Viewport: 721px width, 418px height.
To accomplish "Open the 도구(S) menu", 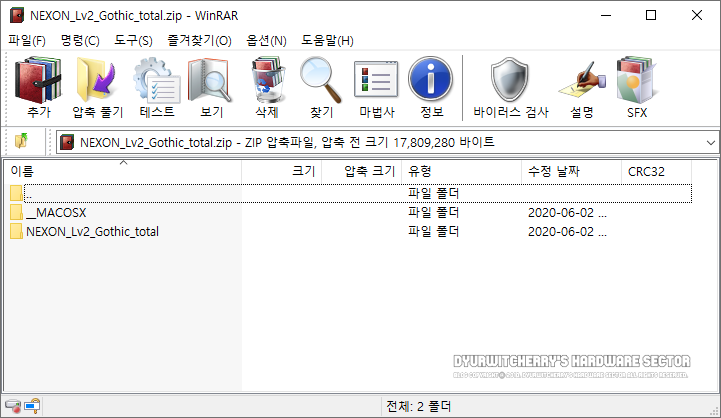I will (133, 40).
